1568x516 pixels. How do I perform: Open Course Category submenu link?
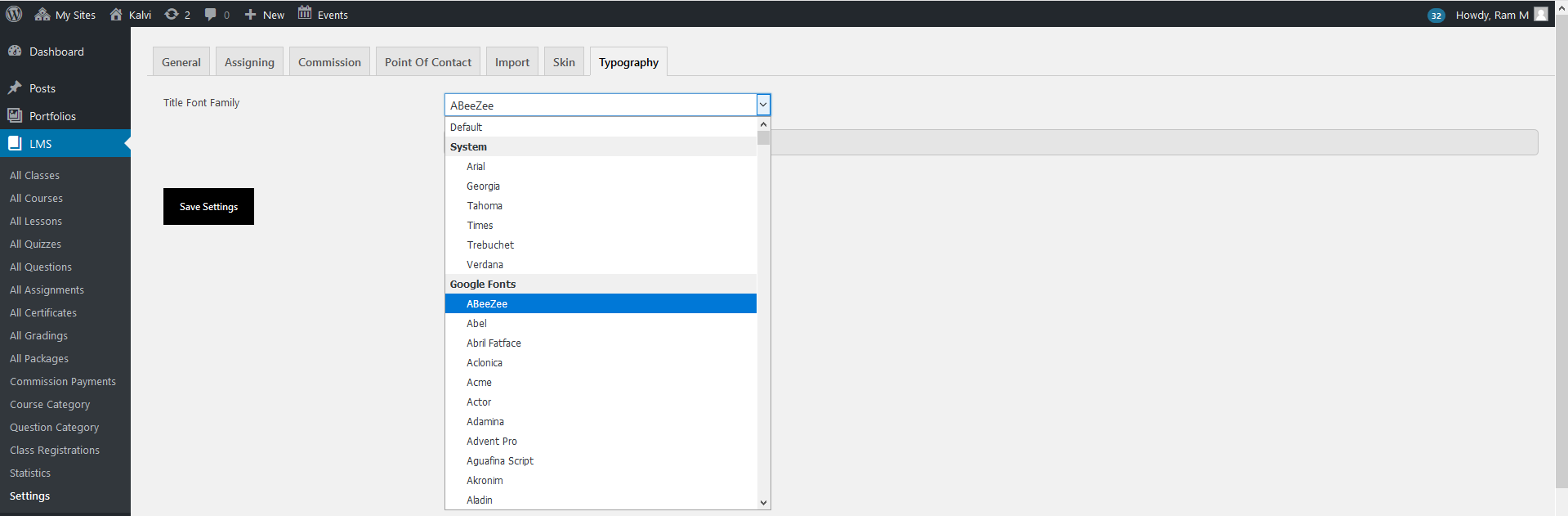pos(50,404)
